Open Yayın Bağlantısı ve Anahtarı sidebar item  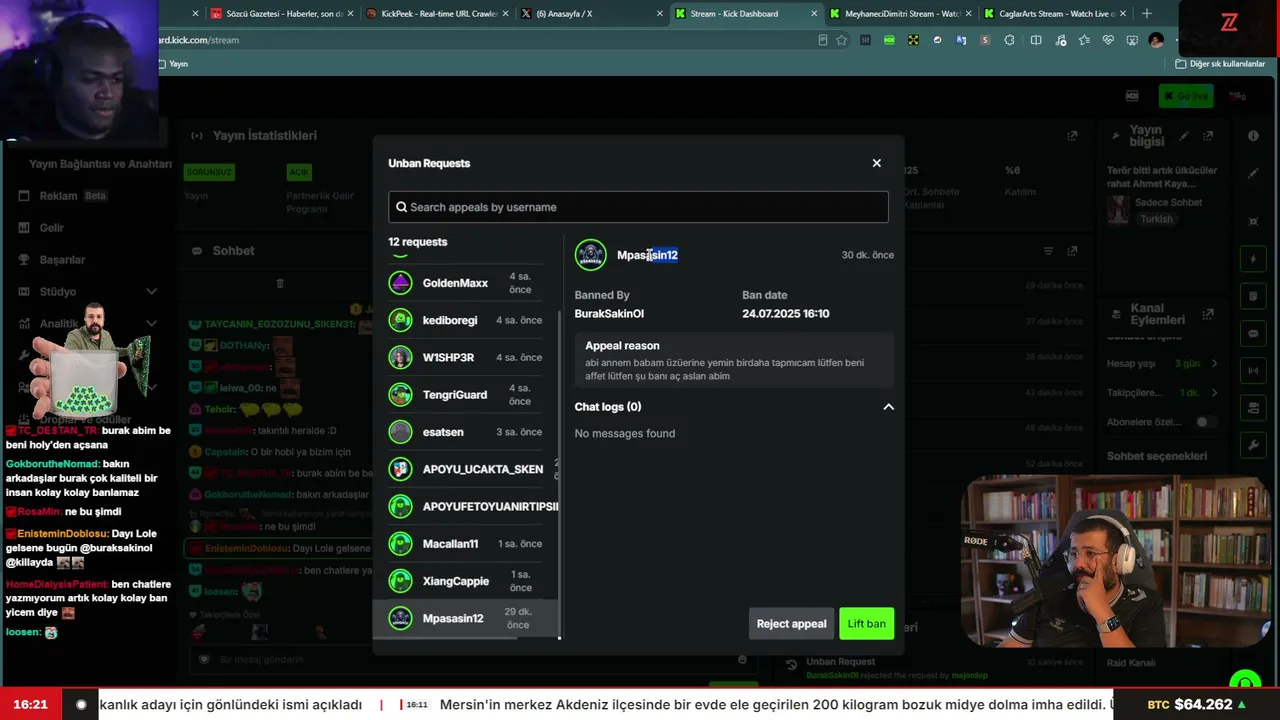click(100, 164)
